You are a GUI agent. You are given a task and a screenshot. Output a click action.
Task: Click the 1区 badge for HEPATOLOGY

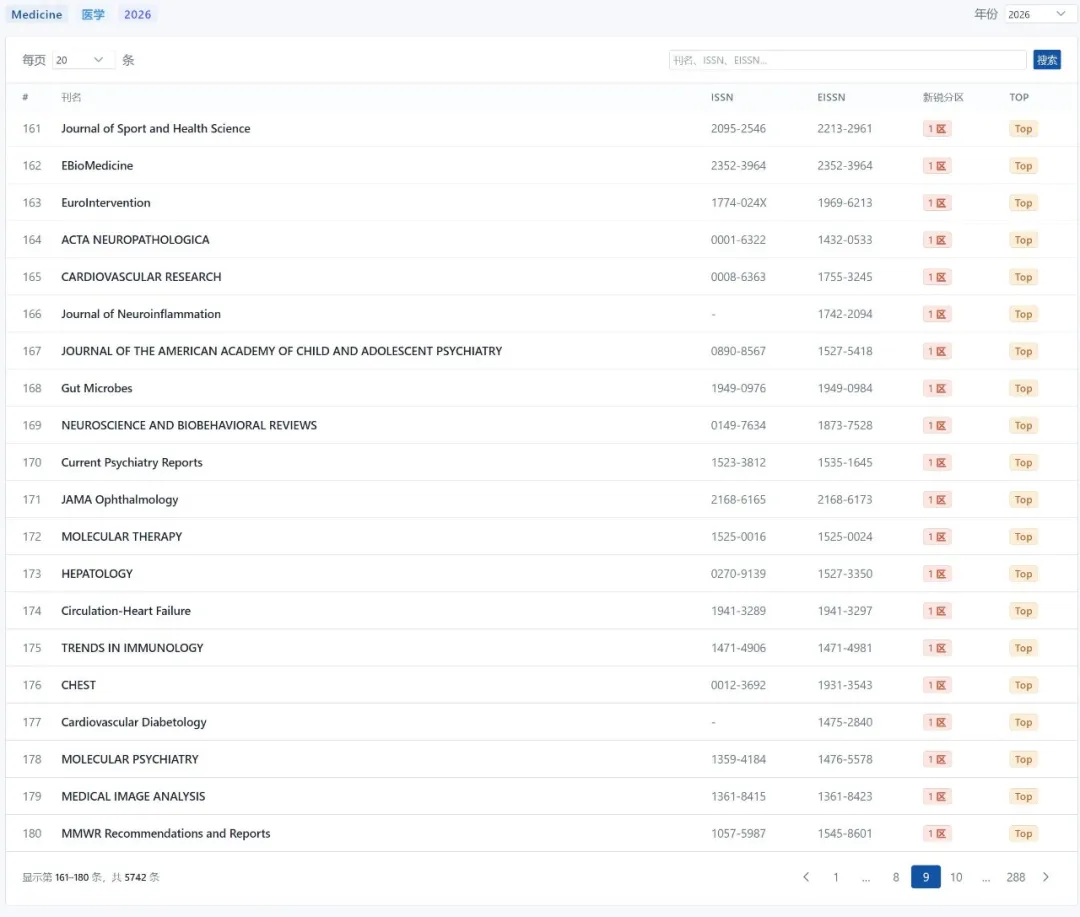point(937,574)
